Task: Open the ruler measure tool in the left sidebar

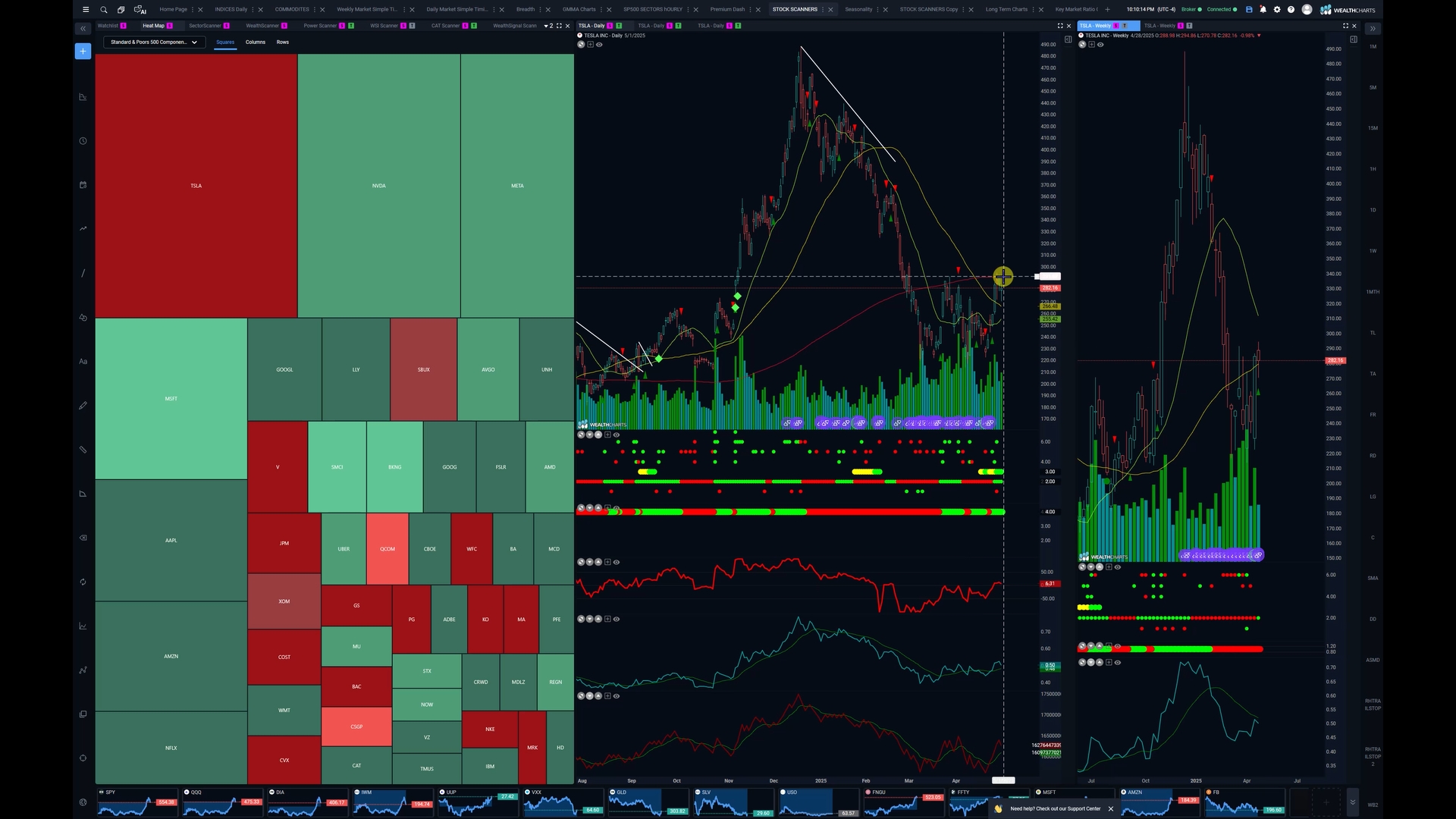Action: 83,450
